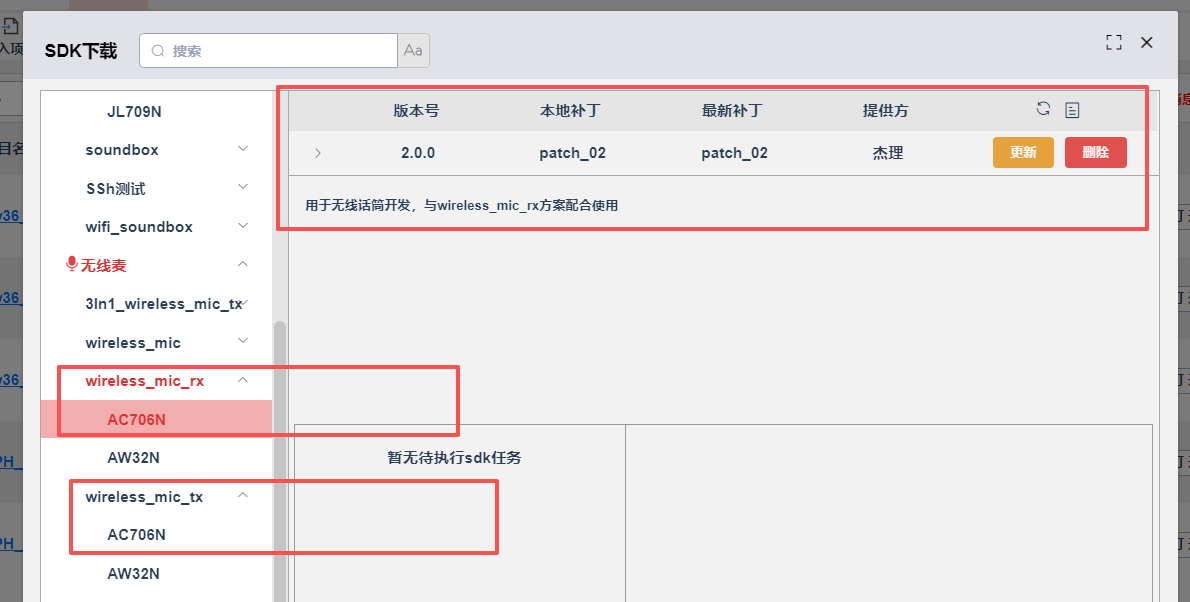Viewport: 1190px width, 602px height.
Task: Focus the 搜索 search field
Action: pyautogui.click(x=269, y=51)
